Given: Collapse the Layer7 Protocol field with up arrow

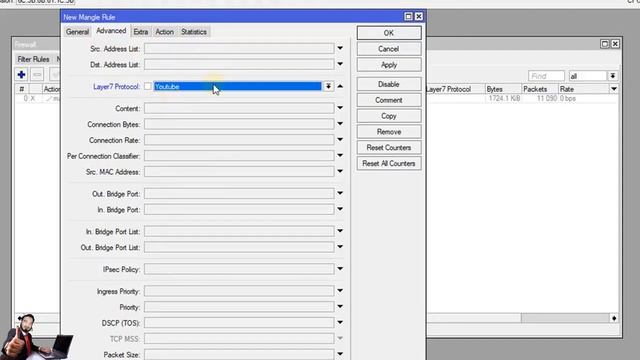Looking at the screenshot, I should (340, 86).
